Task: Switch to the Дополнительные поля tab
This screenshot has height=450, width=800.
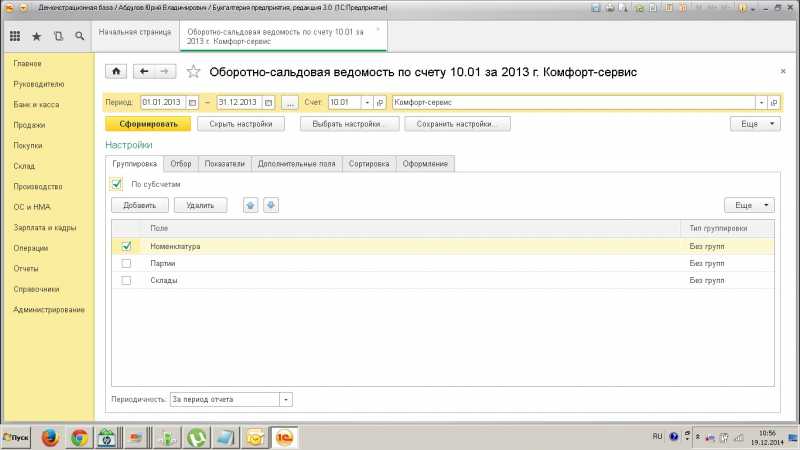Action: click(296, 164)
